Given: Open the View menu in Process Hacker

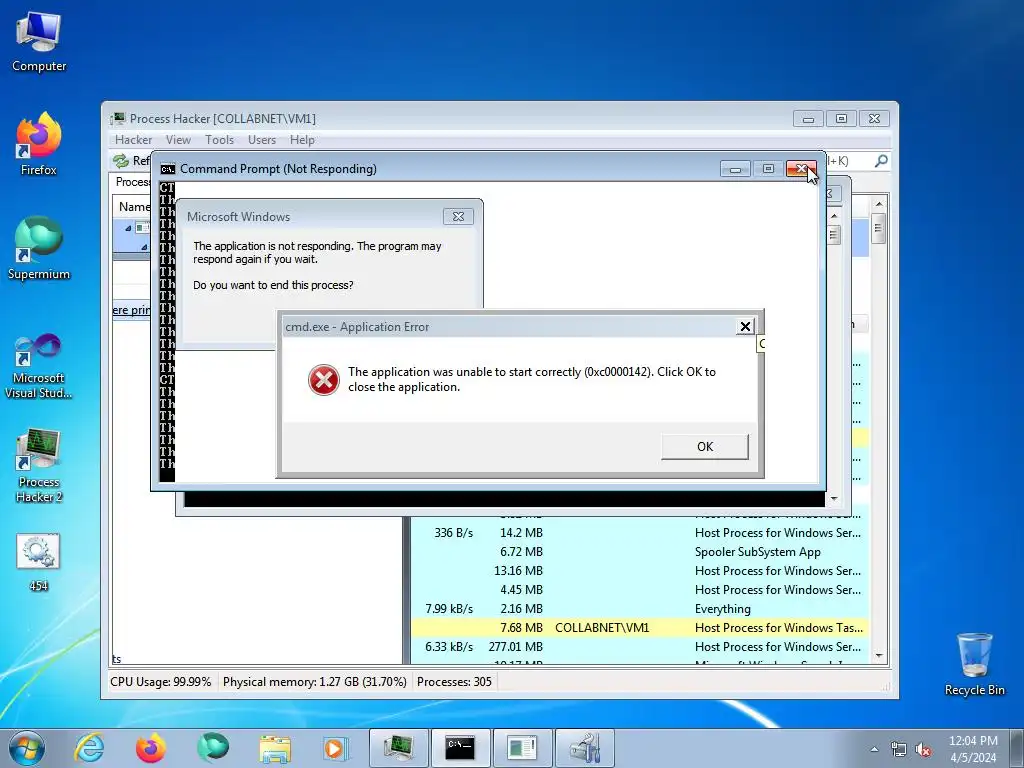Looking at the screenshot, I should coord(178,140).
